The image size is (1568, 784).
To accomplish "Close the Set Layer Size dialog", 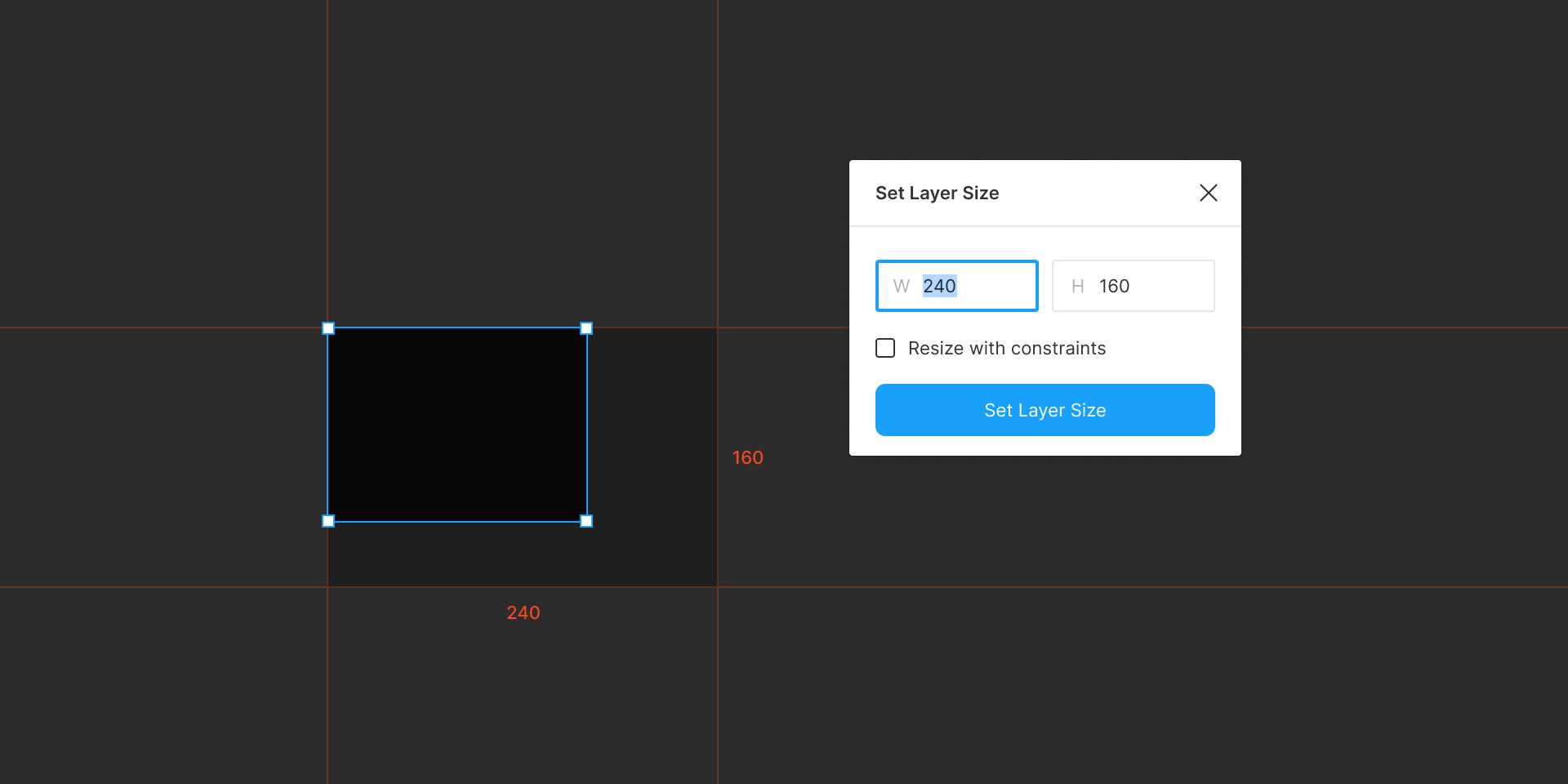I will coord(1208,193).
